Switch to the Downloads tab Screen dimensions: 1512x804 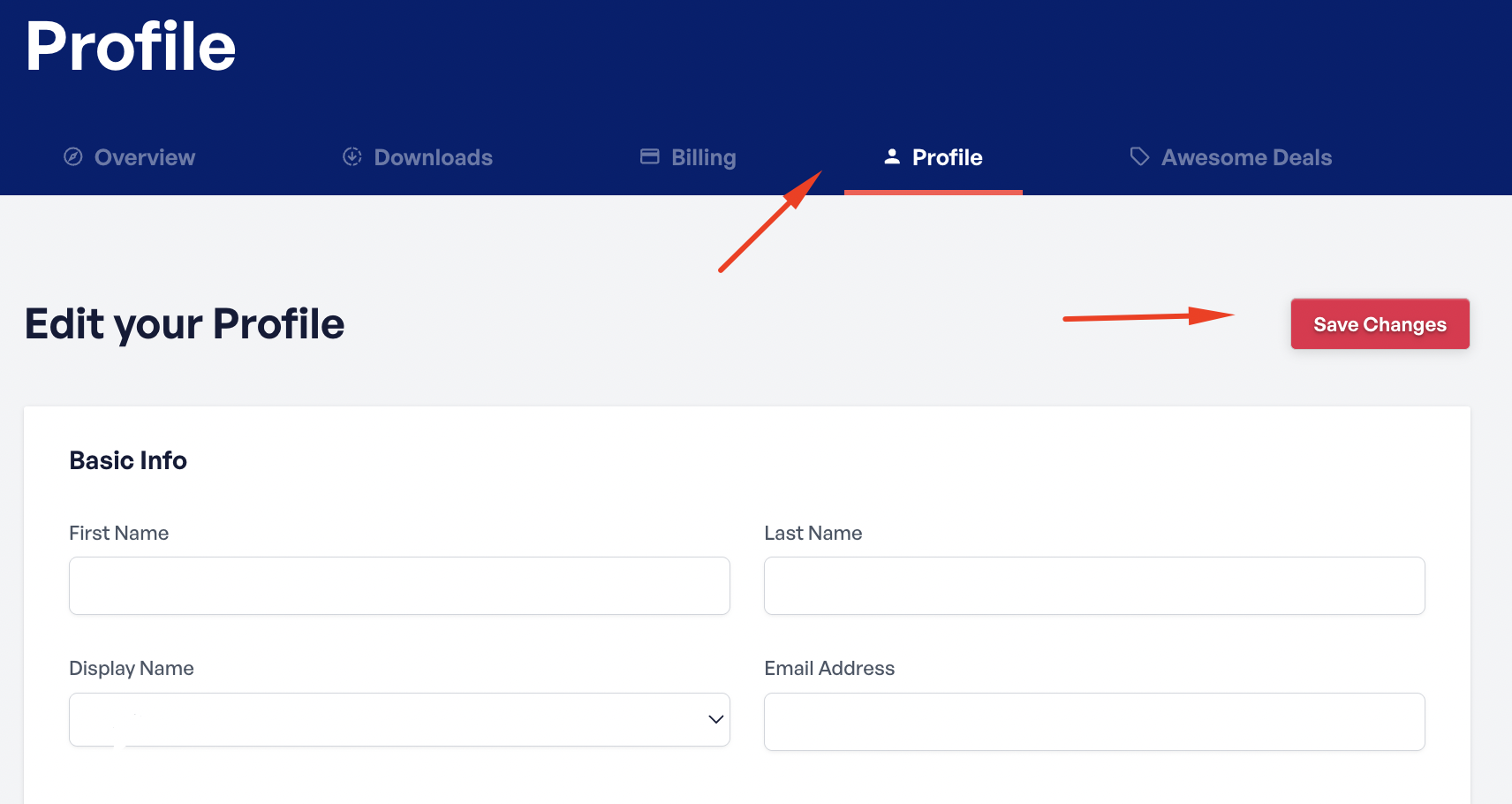(x=433, y=158)
